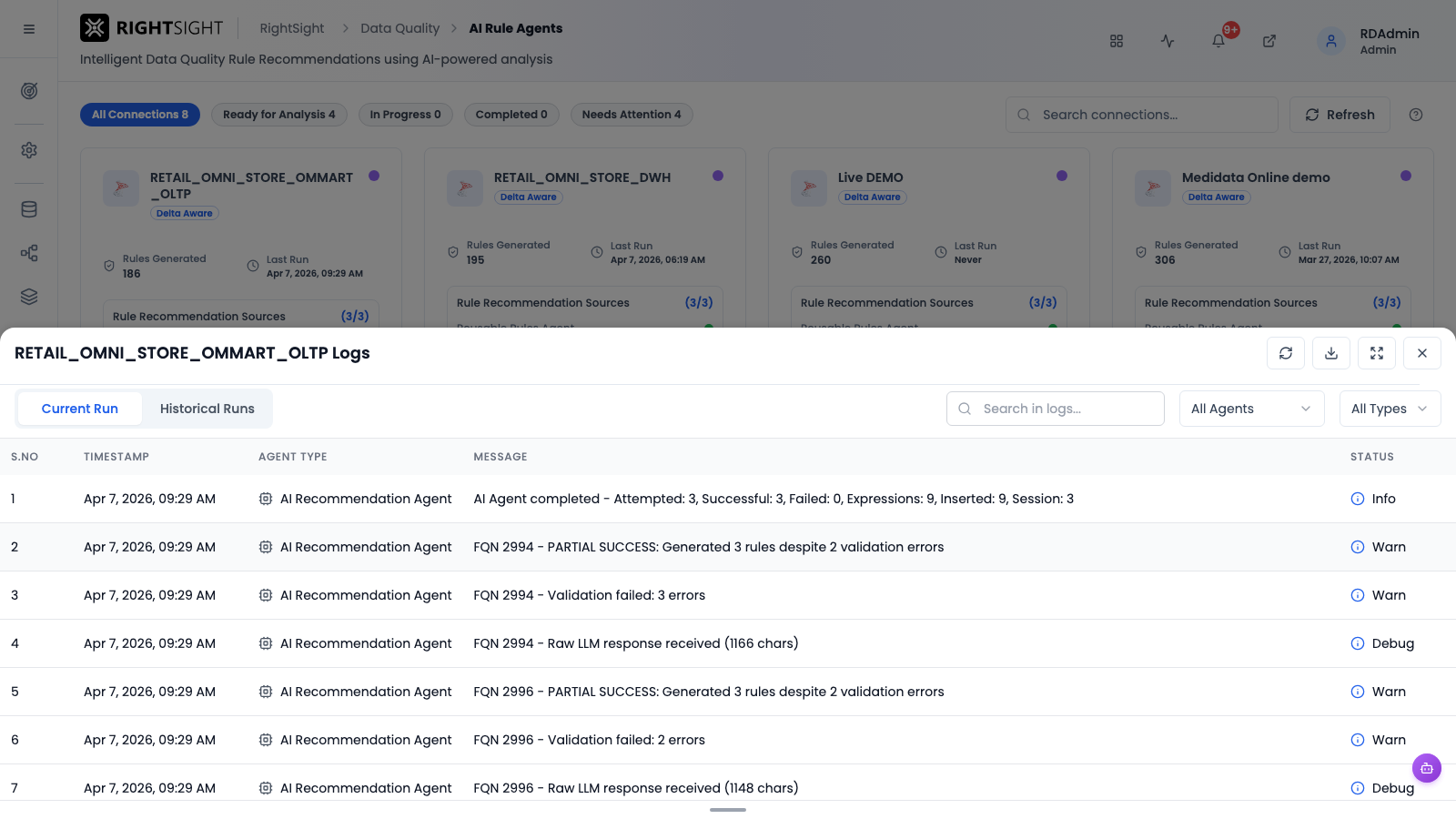Refresh the logs panel with reload icon
This screenshot has height=819, width=1456.
click(x=1286, y=353)
